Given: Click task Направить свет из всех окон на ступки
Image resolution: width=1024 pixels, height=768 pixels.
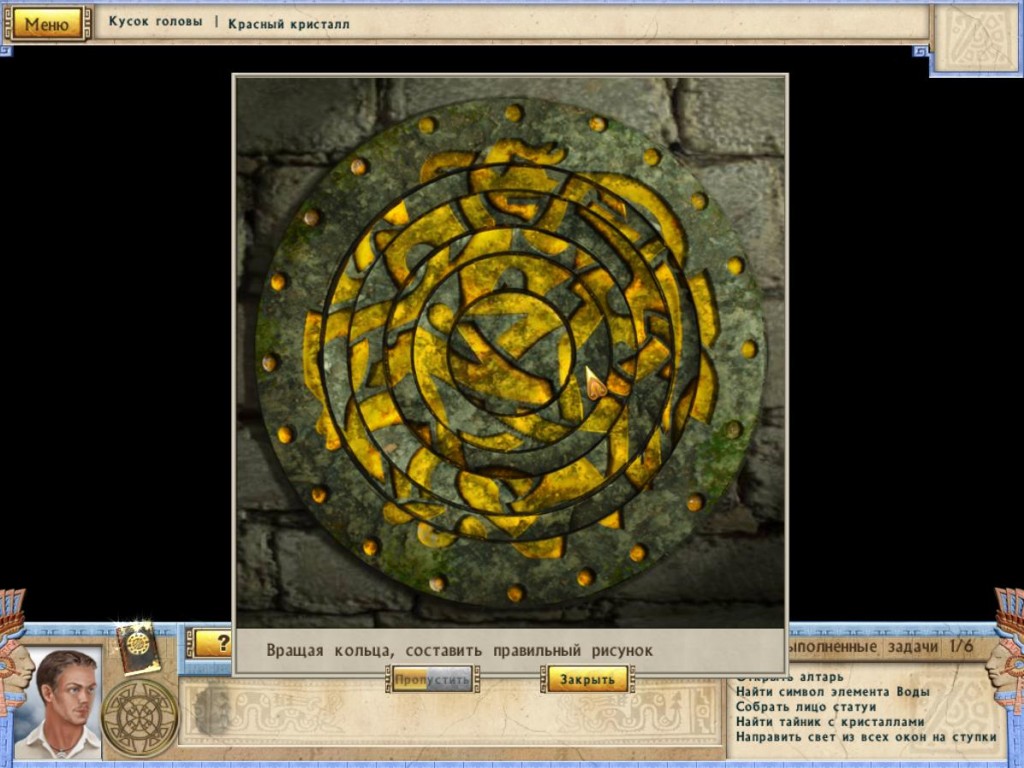Looking at the screenshot, I should [866, 737].
